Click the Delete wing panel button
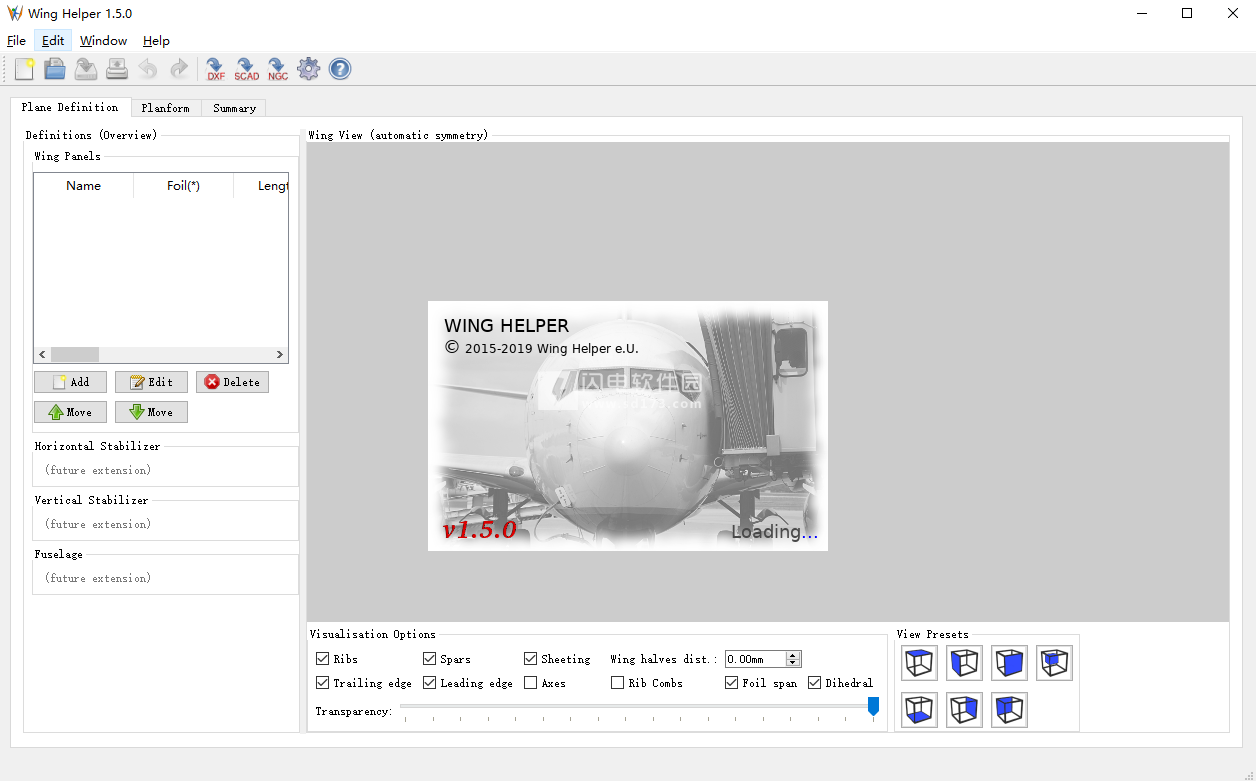The height and width of the screenshot is (781, 1256). tap(232, 382)
